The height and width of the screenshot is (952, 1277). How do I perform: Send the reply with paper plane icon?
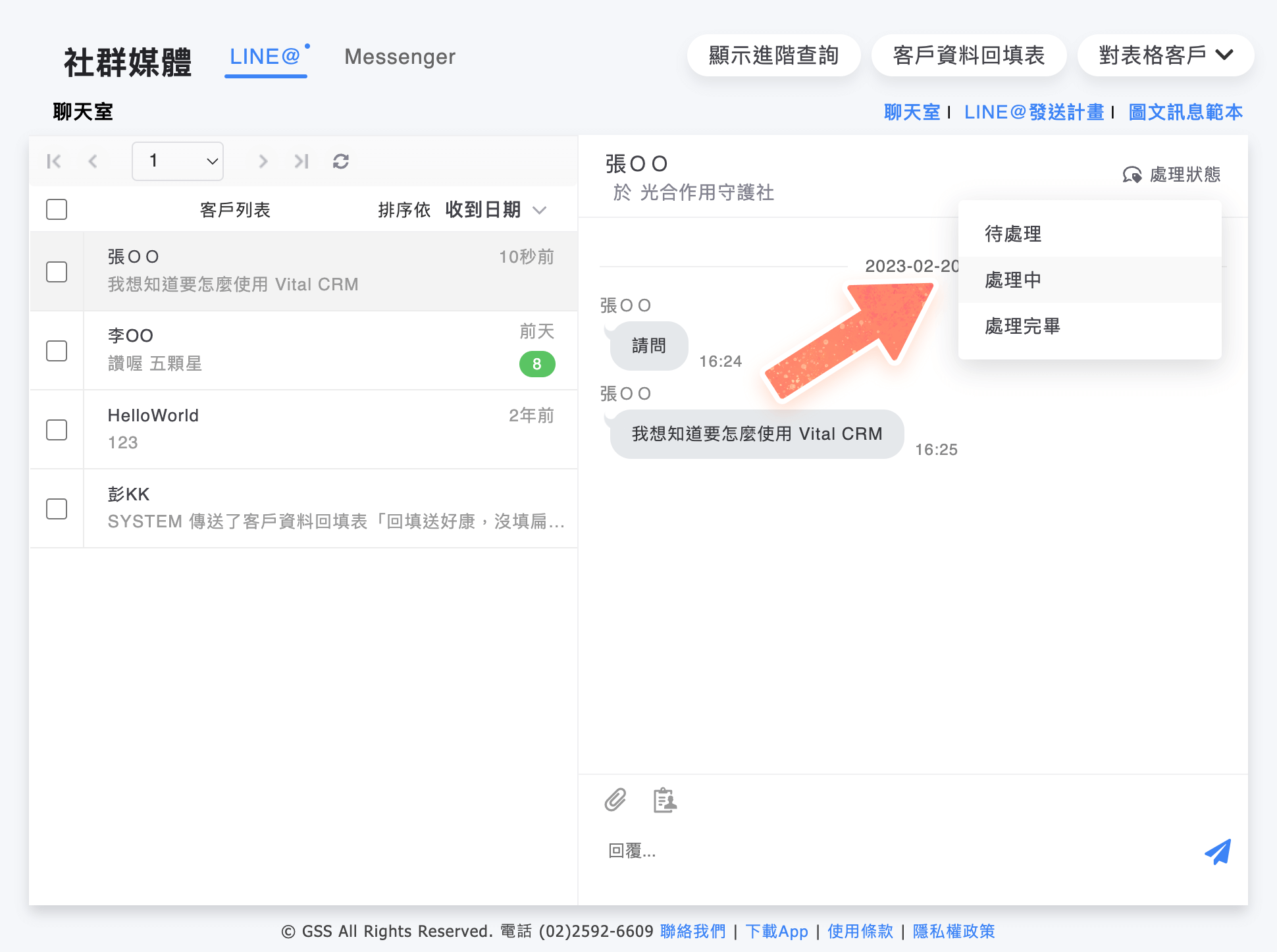[x=1218, y=851]
